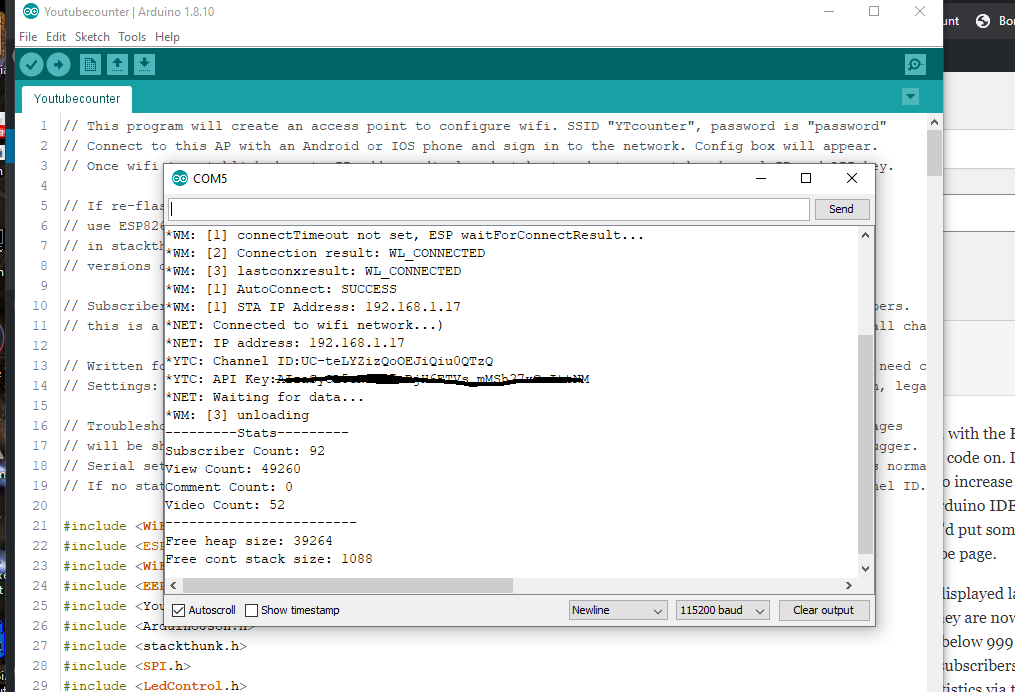Click the Send button in the serial monitor
Screen dimensions: 1015x692
tap(841, 209)
